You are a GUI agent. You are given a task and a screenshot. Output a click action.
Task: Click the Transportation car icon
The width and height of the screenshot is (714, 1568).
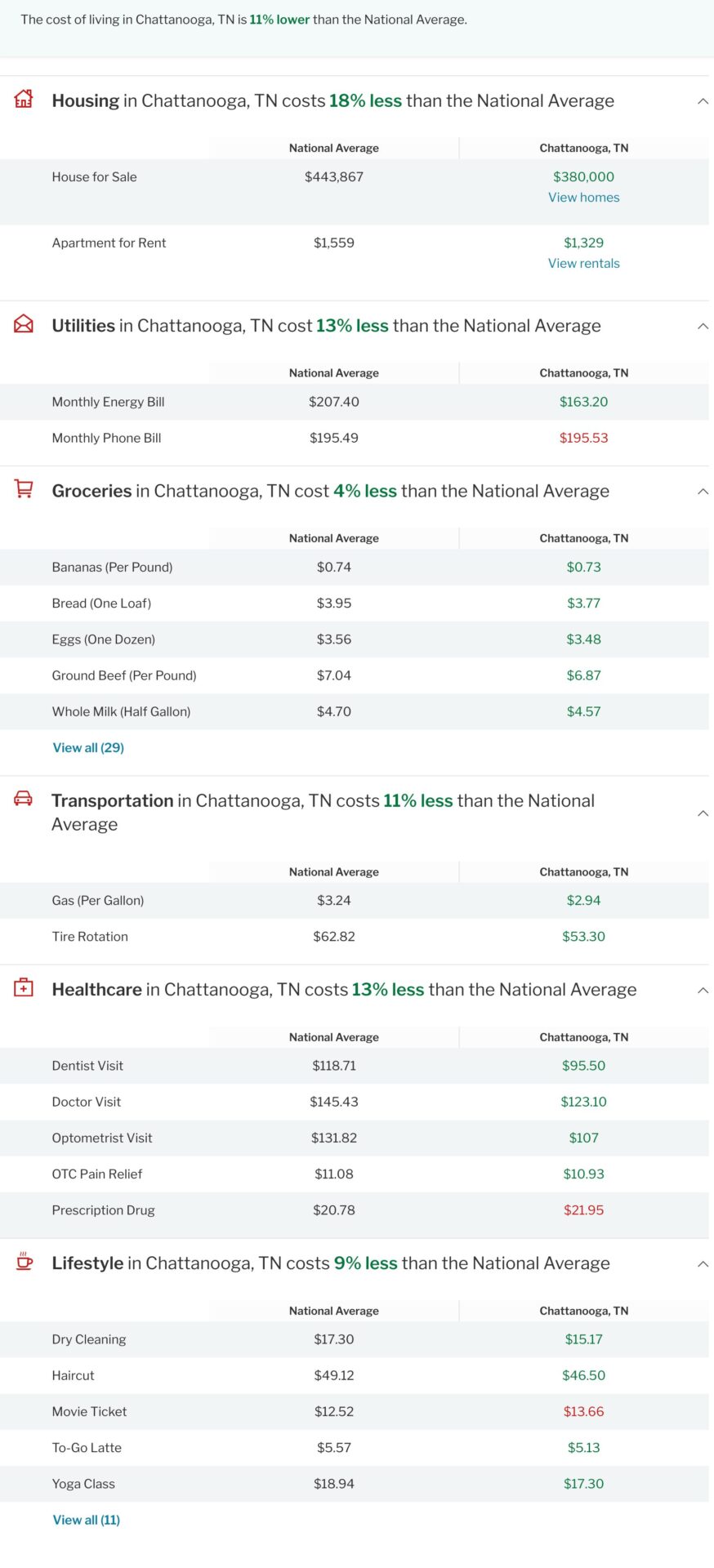[x=24, y=799]
